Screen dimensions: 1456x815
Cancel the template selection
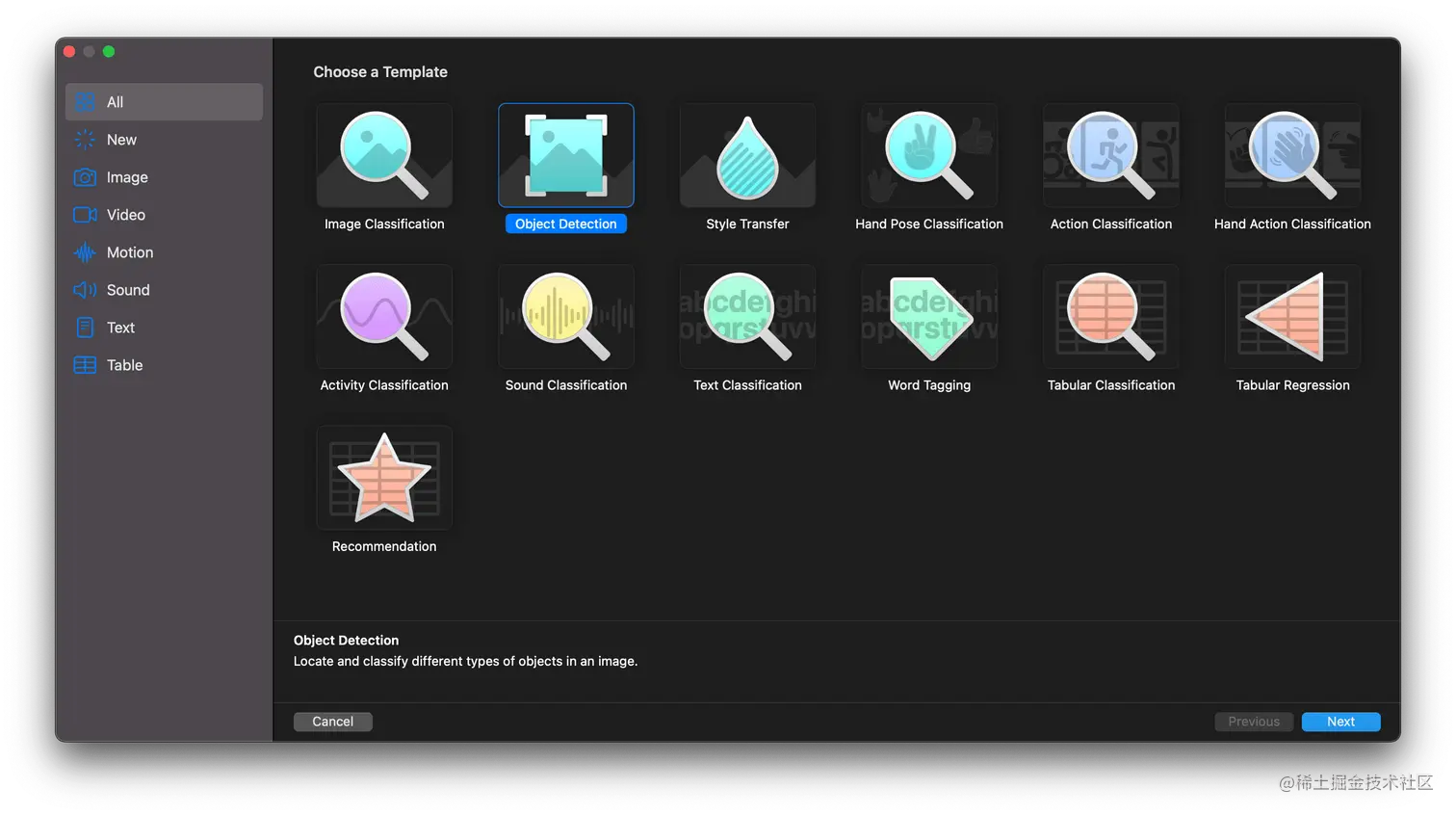(x=332, y=721)
